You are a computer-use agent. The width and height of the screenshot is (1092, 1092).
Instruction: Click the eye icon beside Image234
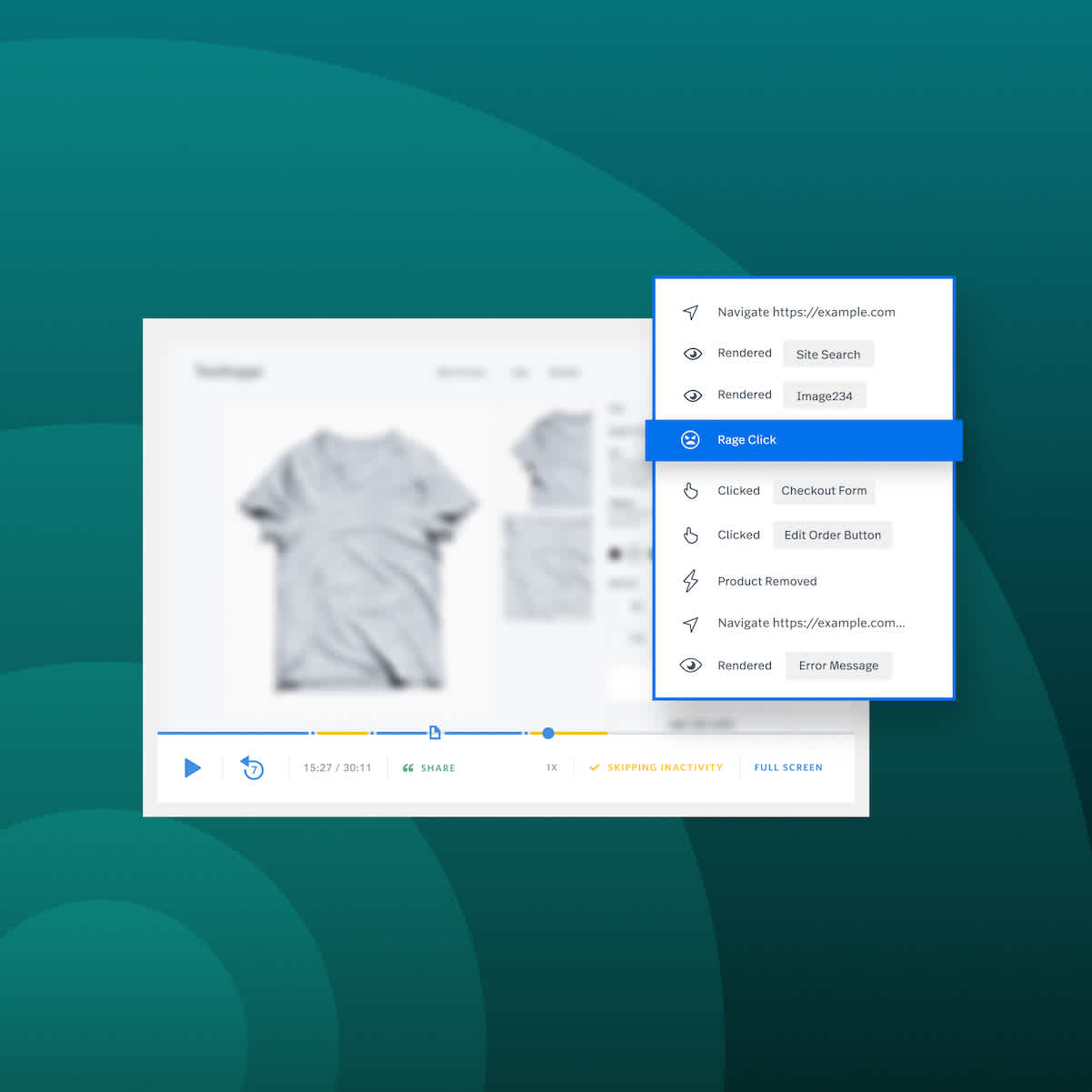[692, 396]
